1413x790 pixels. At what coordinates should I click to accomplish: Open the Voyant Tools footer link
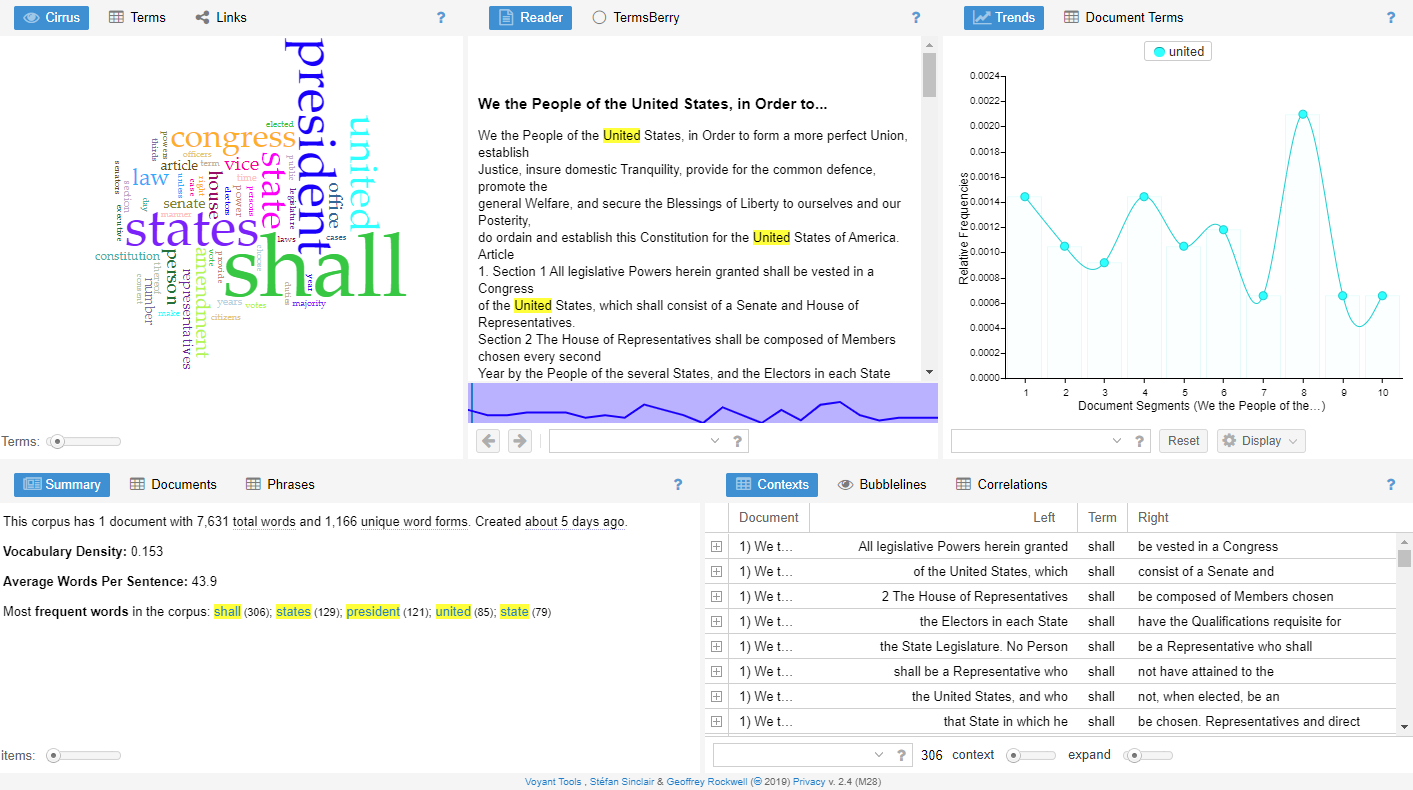[x=553, y=782]
